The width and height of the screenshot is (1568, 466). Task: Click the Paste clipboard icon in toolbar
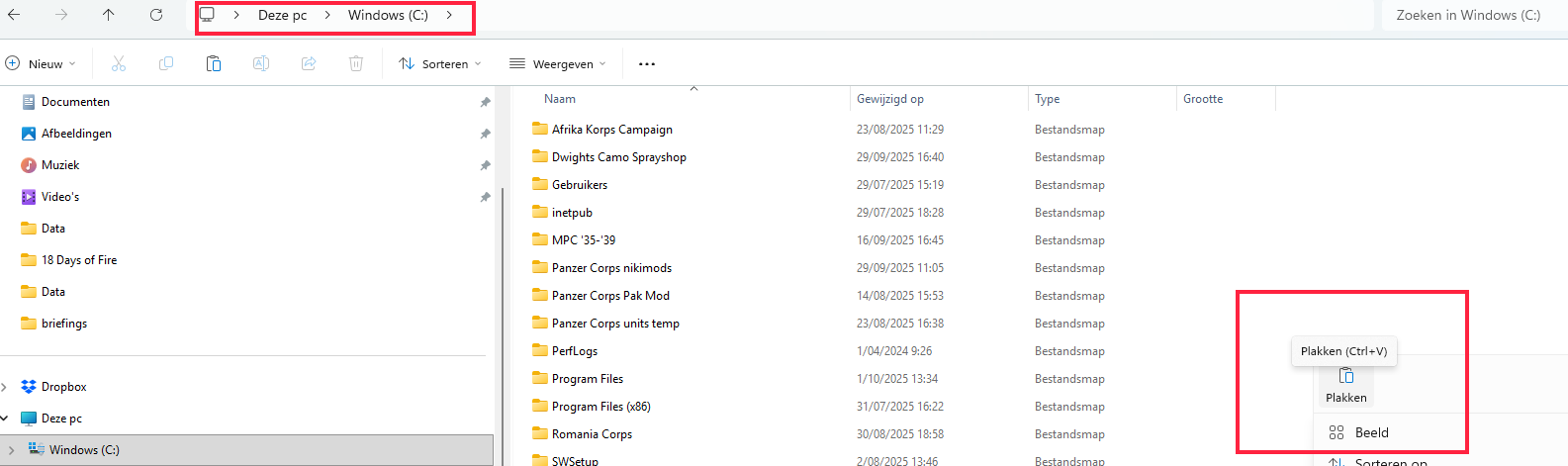coord(214,64)
